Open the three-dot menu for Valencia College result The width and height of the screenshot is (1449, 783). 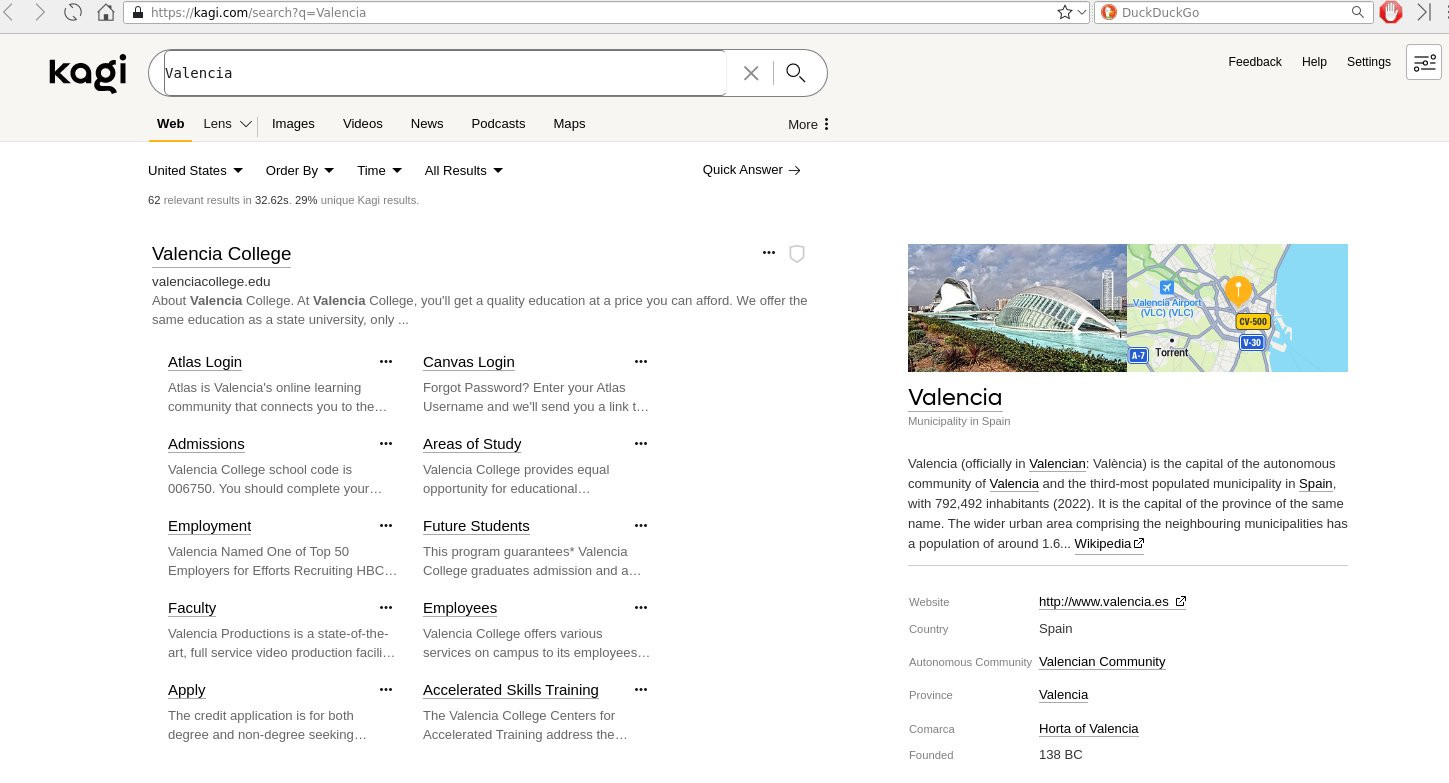pyautogui.click(x=769, y=253)
